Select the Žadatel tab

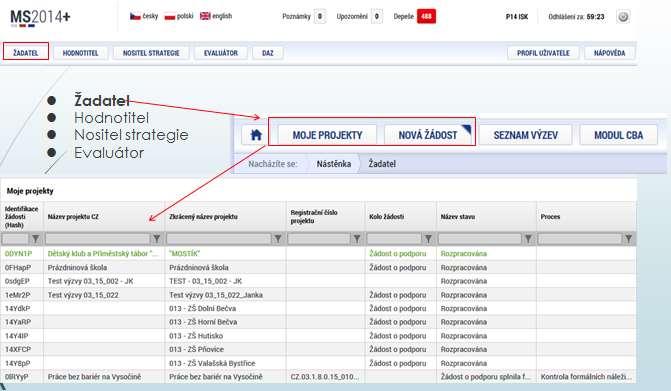[x=26, y=53]
